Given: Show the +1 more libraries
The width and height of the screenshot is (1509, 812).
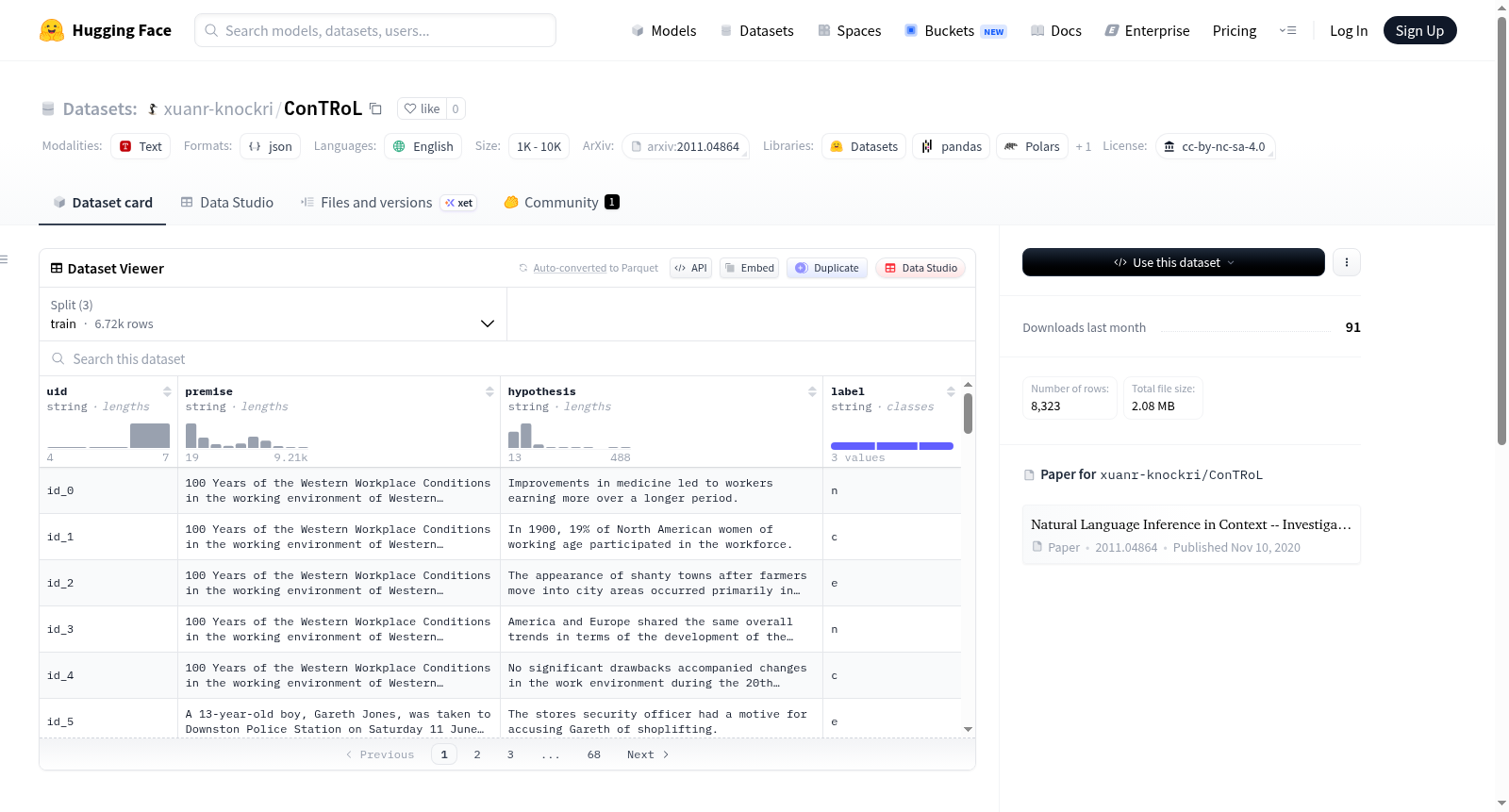Looking at the screenshot, I should point(1084,146).
